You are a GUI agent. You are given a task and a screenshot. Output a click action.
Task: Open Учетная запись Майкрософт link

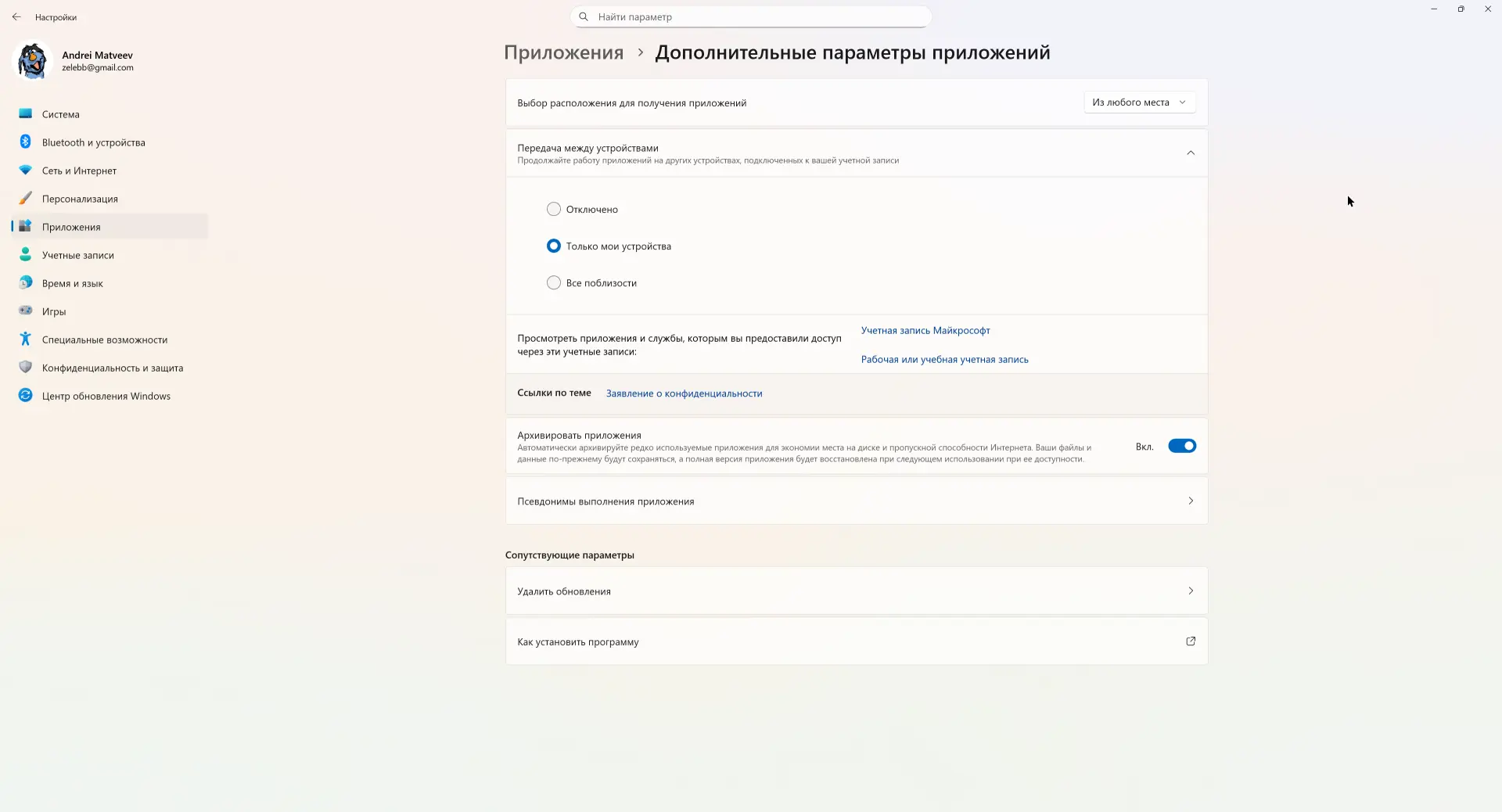(925, 330)
